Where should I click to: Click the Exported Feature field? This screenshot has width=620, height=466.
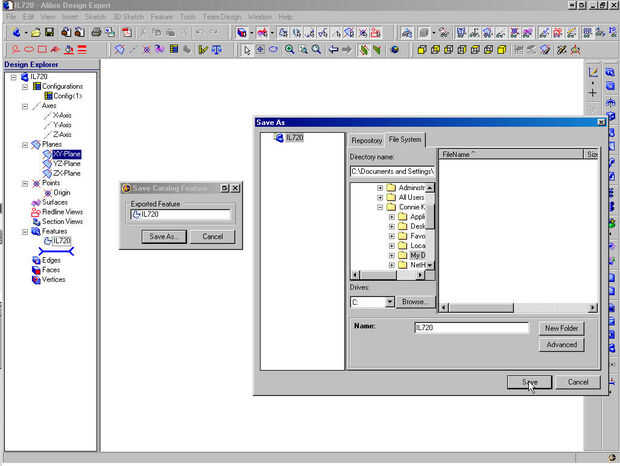180,214
